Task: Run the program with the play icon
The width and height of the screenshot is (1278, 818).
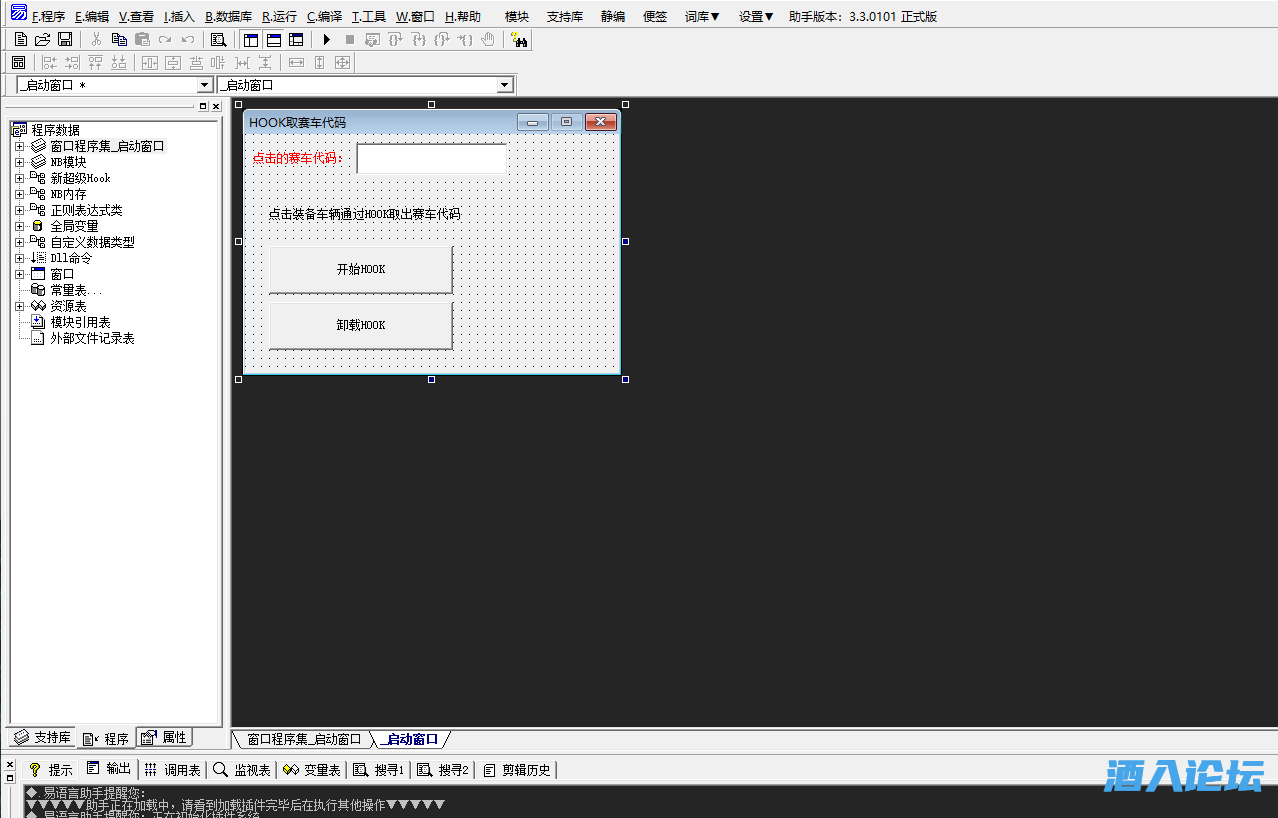Action: [x=327, y=38]
